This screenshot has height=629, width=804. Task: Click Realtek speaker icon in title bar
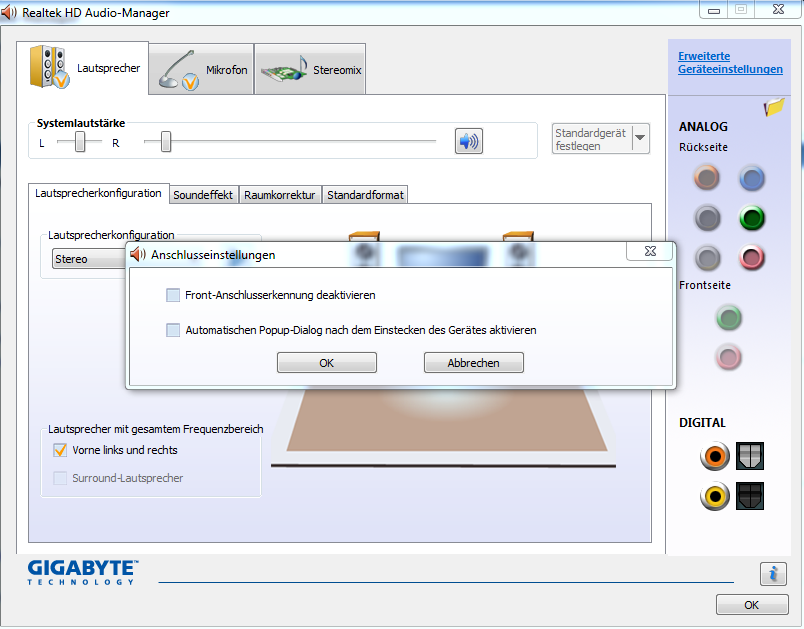click(9, 12)
